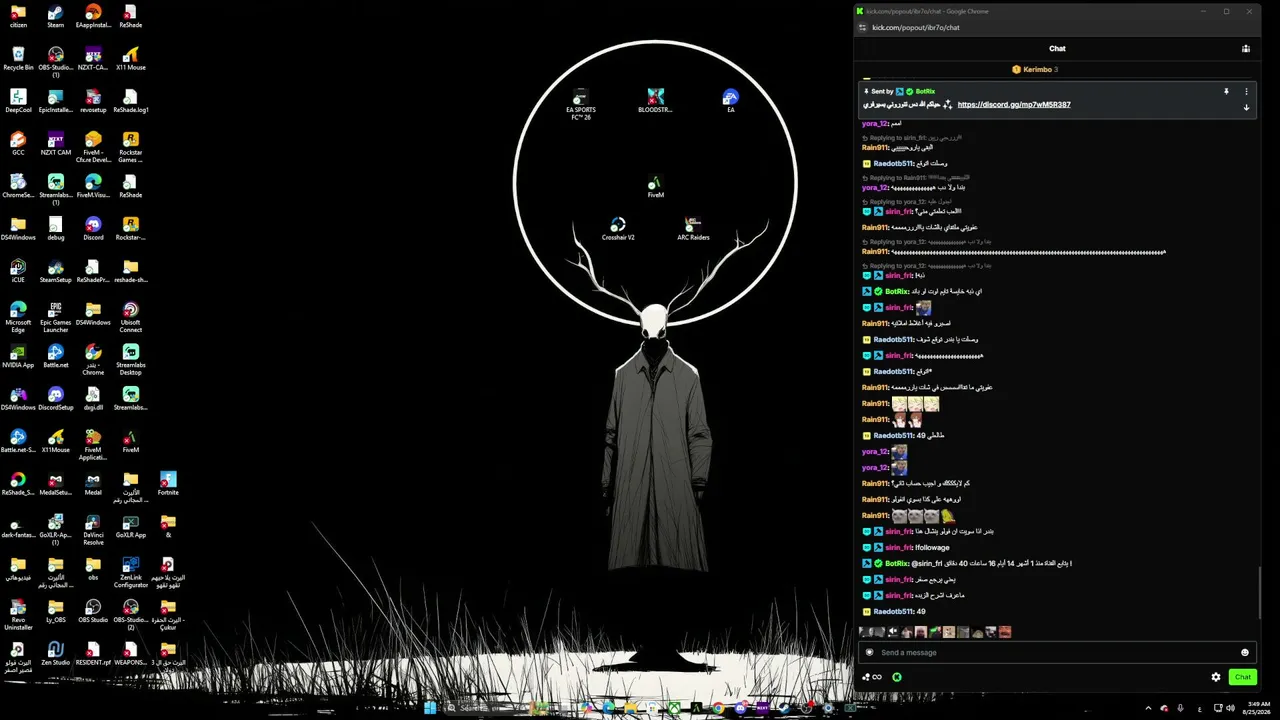Click the chat vertical scrollbar
The image size is (1280, 720).
click(1259, 593)
